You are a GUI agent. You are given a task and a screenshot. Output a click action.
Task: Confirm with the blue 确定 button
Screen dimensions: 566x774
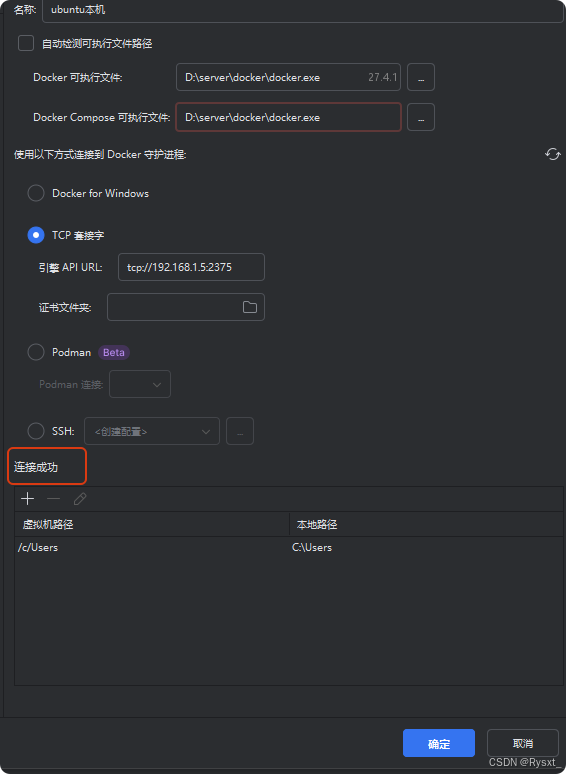[439, 743]
